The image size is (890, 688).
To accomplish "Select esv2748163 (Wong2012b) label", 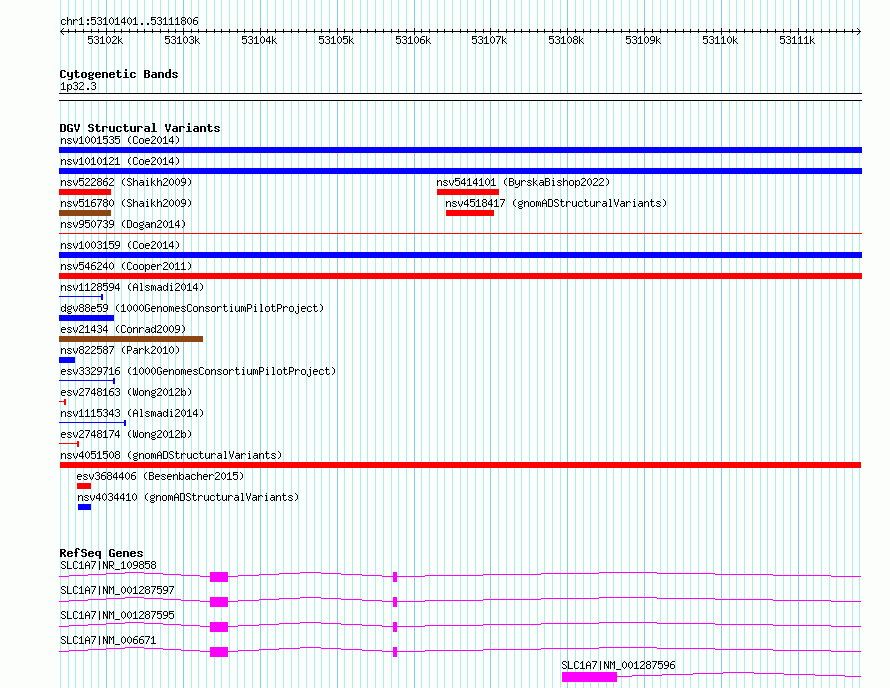I will tap(126, 392).
